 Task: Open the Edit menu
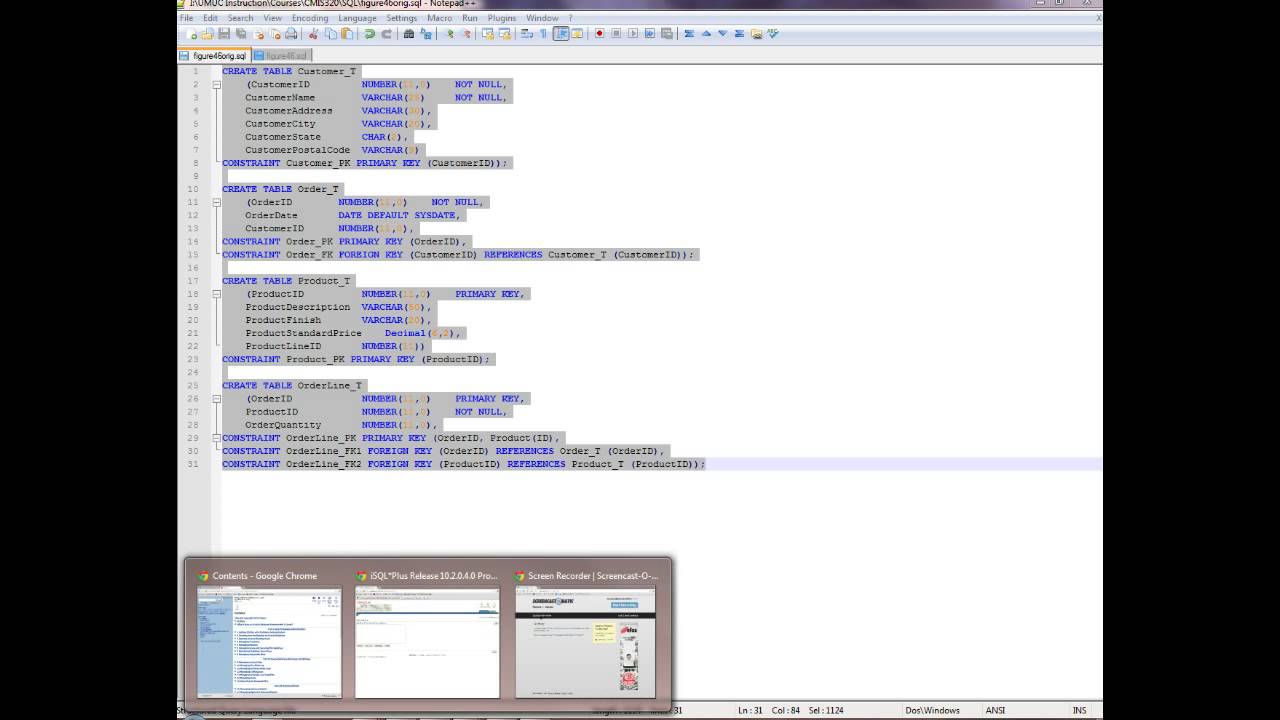(x=210, y=18)
